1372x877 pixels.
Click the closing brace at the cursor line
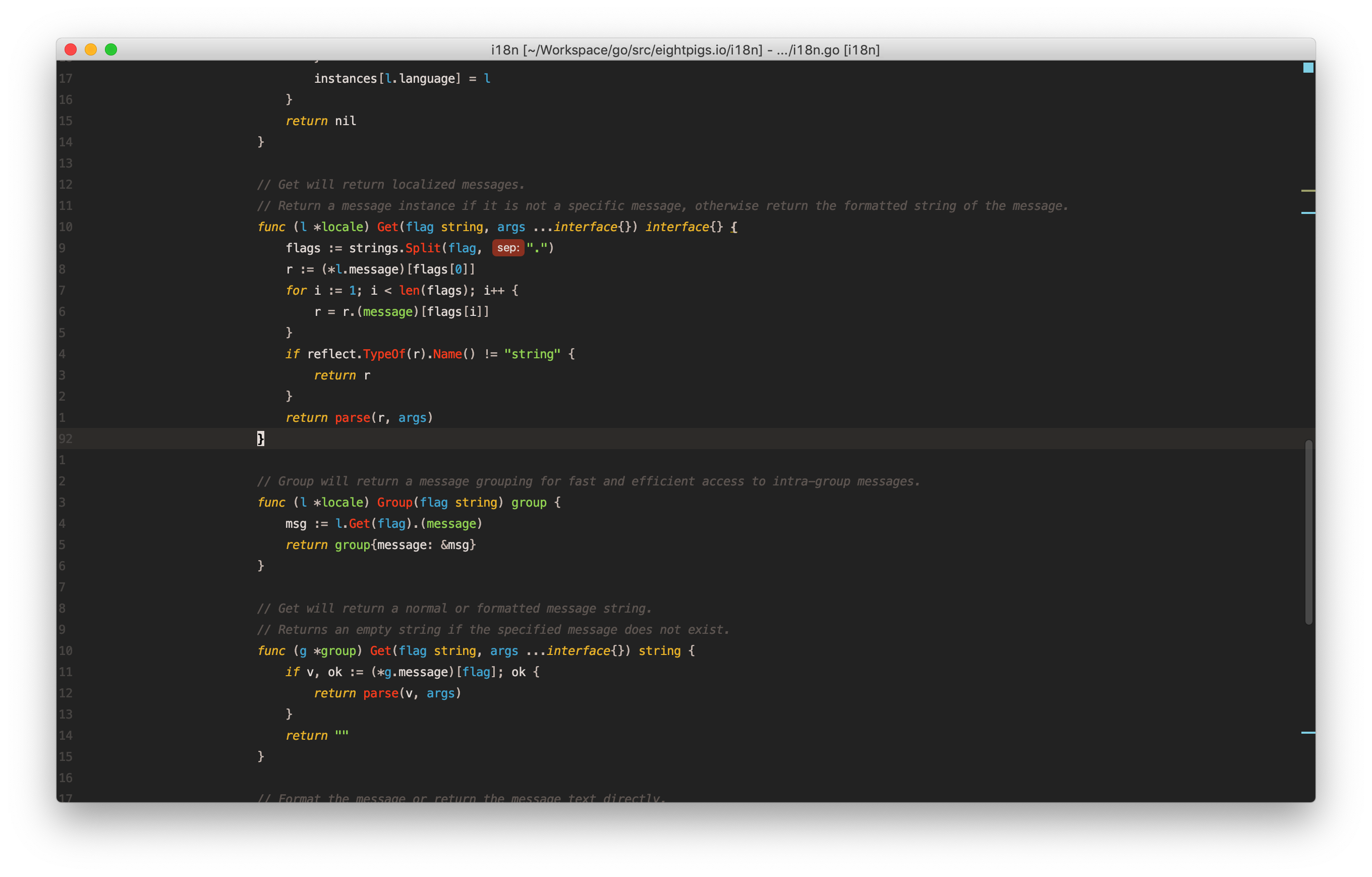tap(260, 438)
